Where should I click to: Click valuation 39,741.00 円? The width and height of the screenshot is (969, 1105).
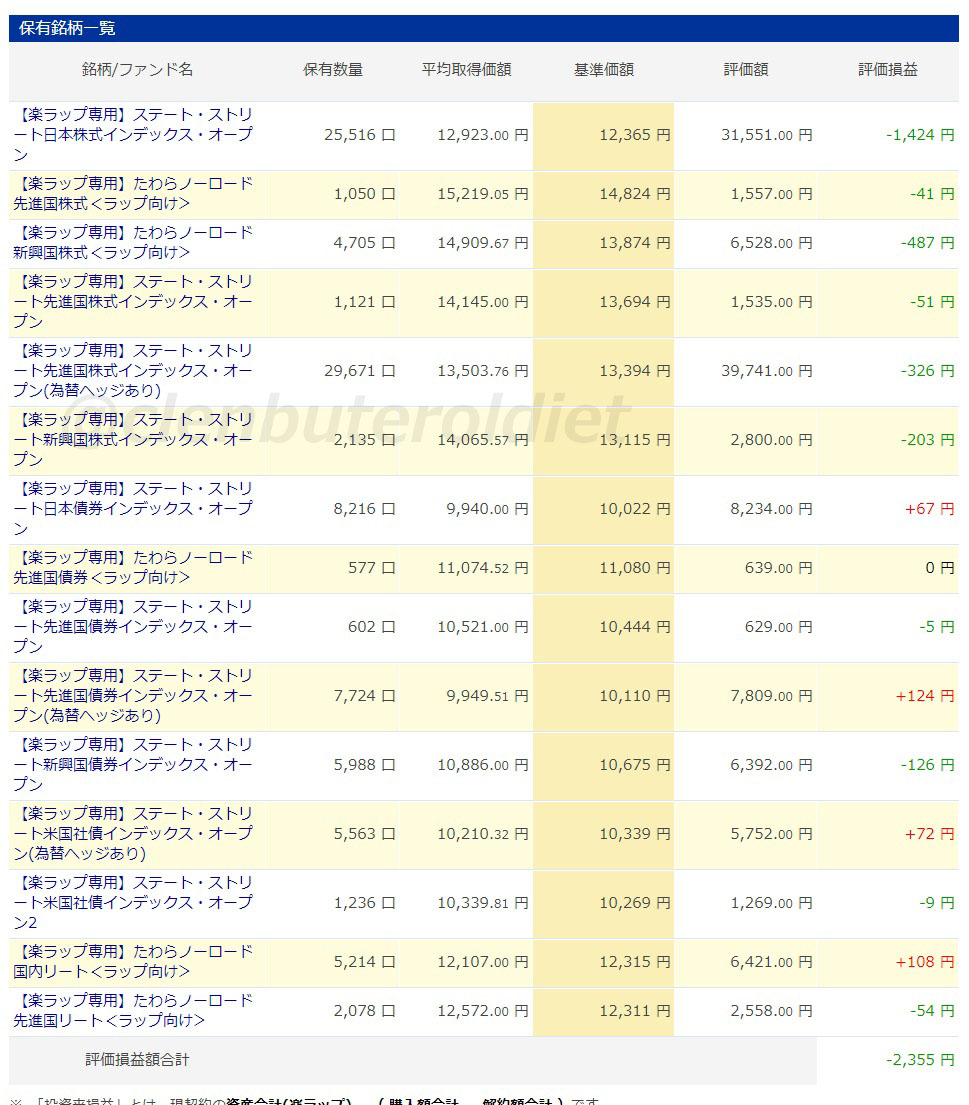pyautogui.click(x=767, y=371)
